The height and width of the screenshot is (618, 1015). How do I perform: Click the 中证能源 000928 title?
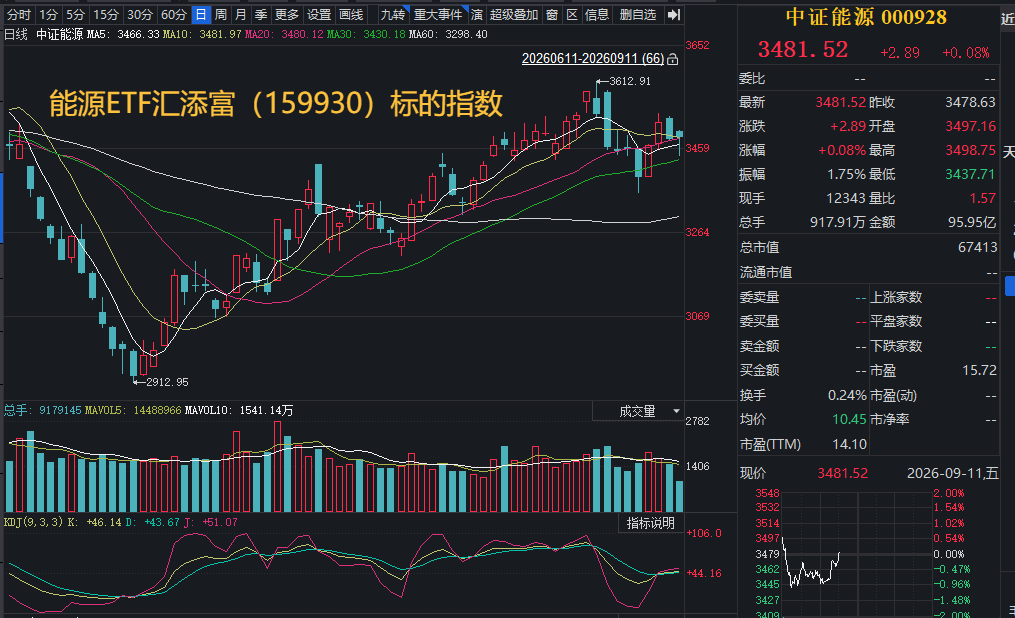[x=866, y=17]
